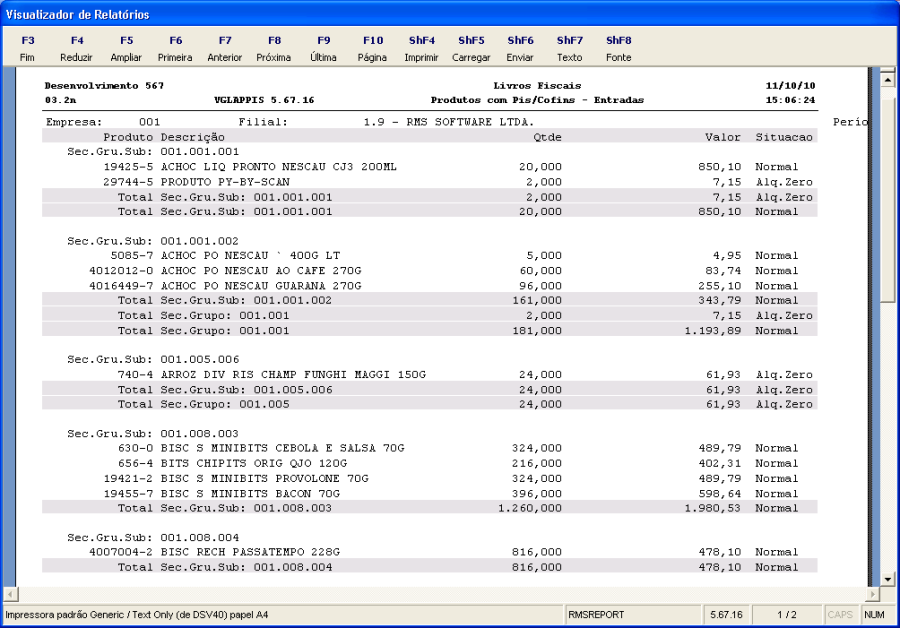
Task: Print report using ShF4 Imprimir
Action: coord(421,49)
